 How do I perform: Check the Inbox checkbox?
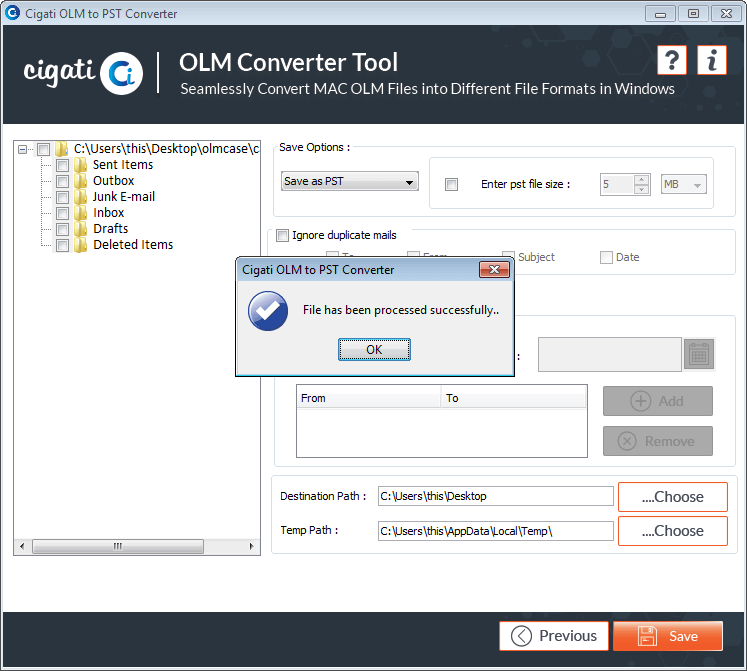[x=62, y=214]
